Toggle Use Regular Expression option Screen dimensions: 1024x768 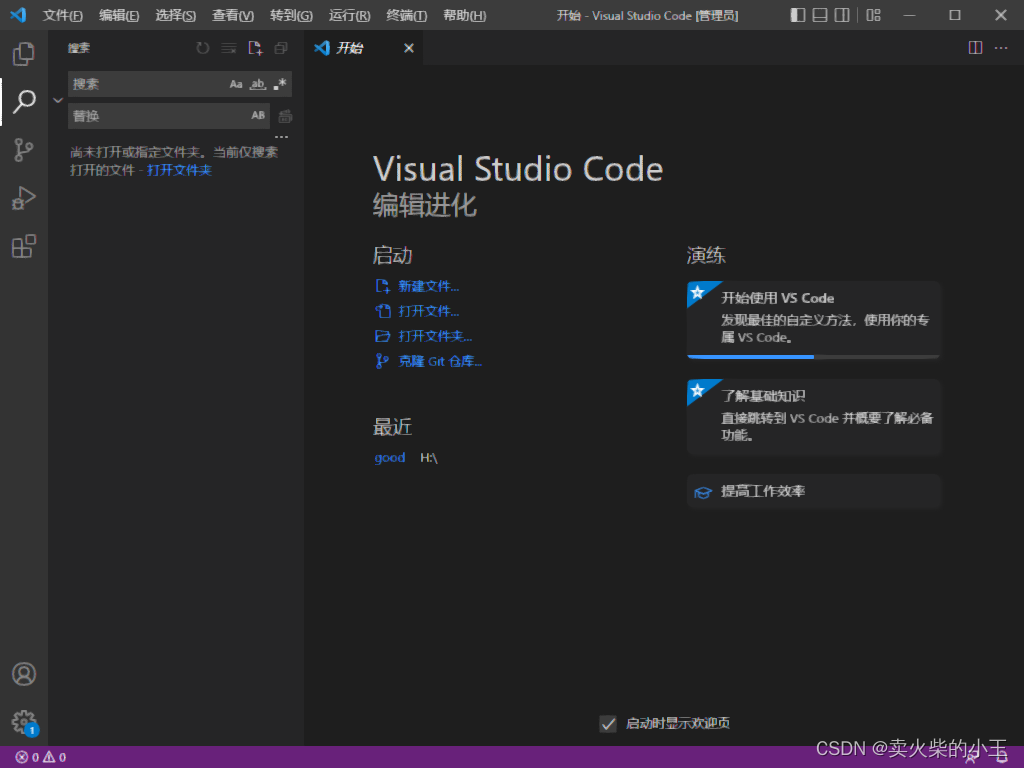[x=280, y=84]
